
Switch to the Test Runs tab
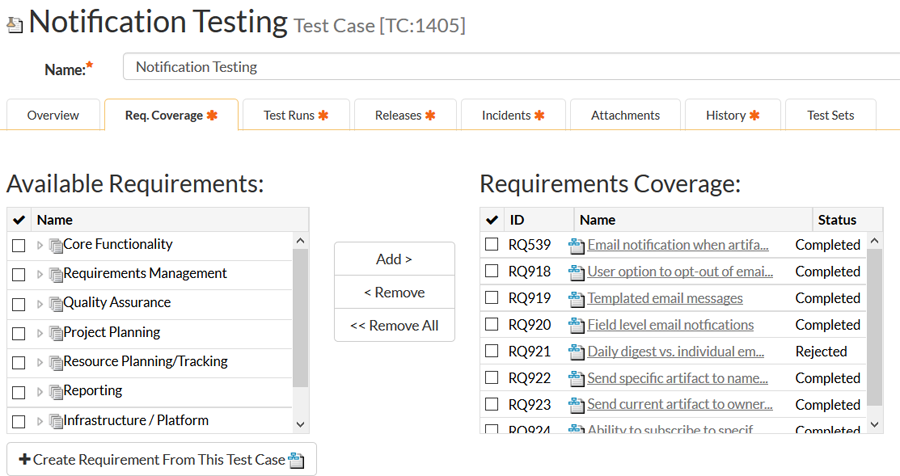tap(295, 115)
